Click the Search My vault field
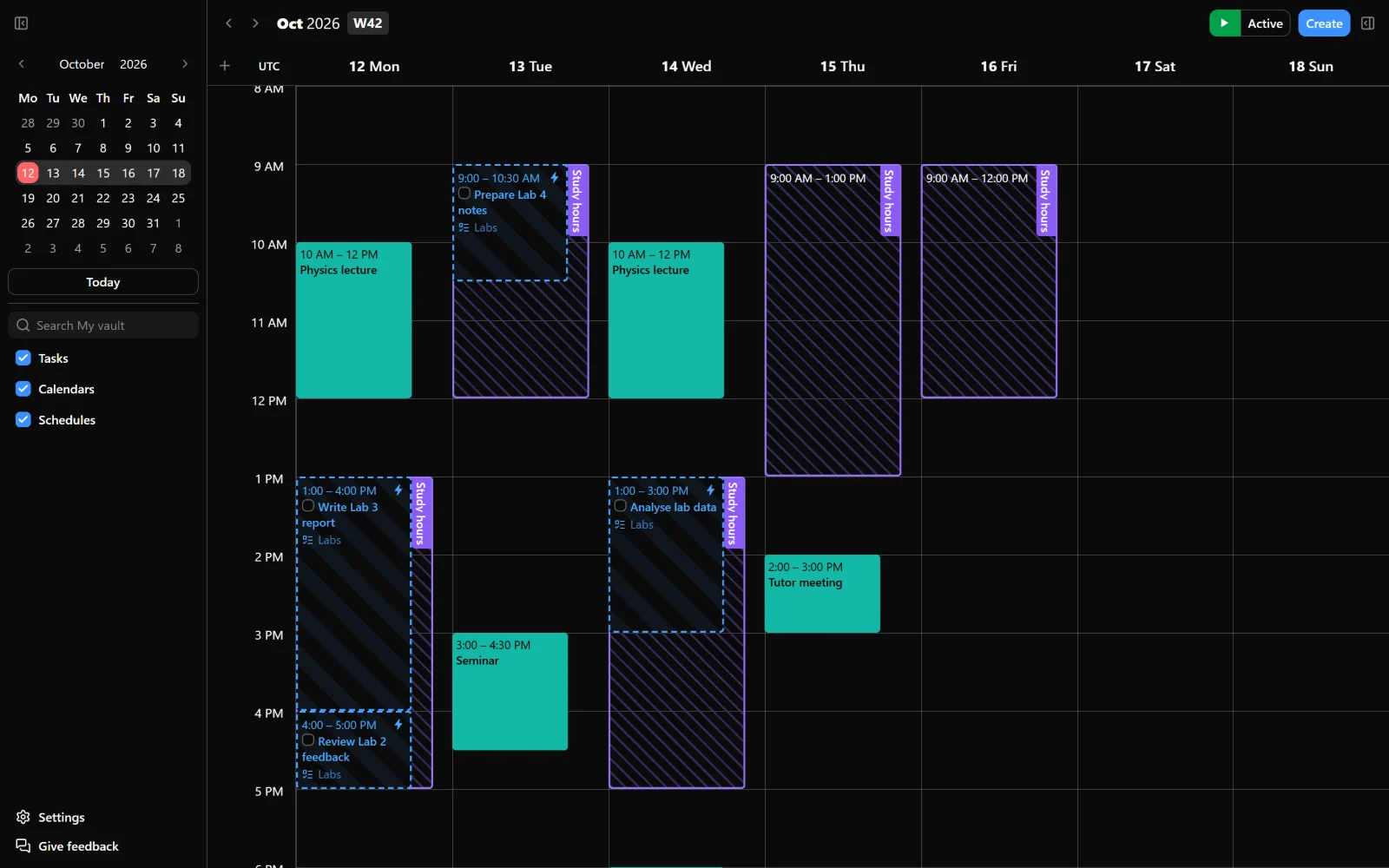This screenshot has height=868, width=1389. 103,325
